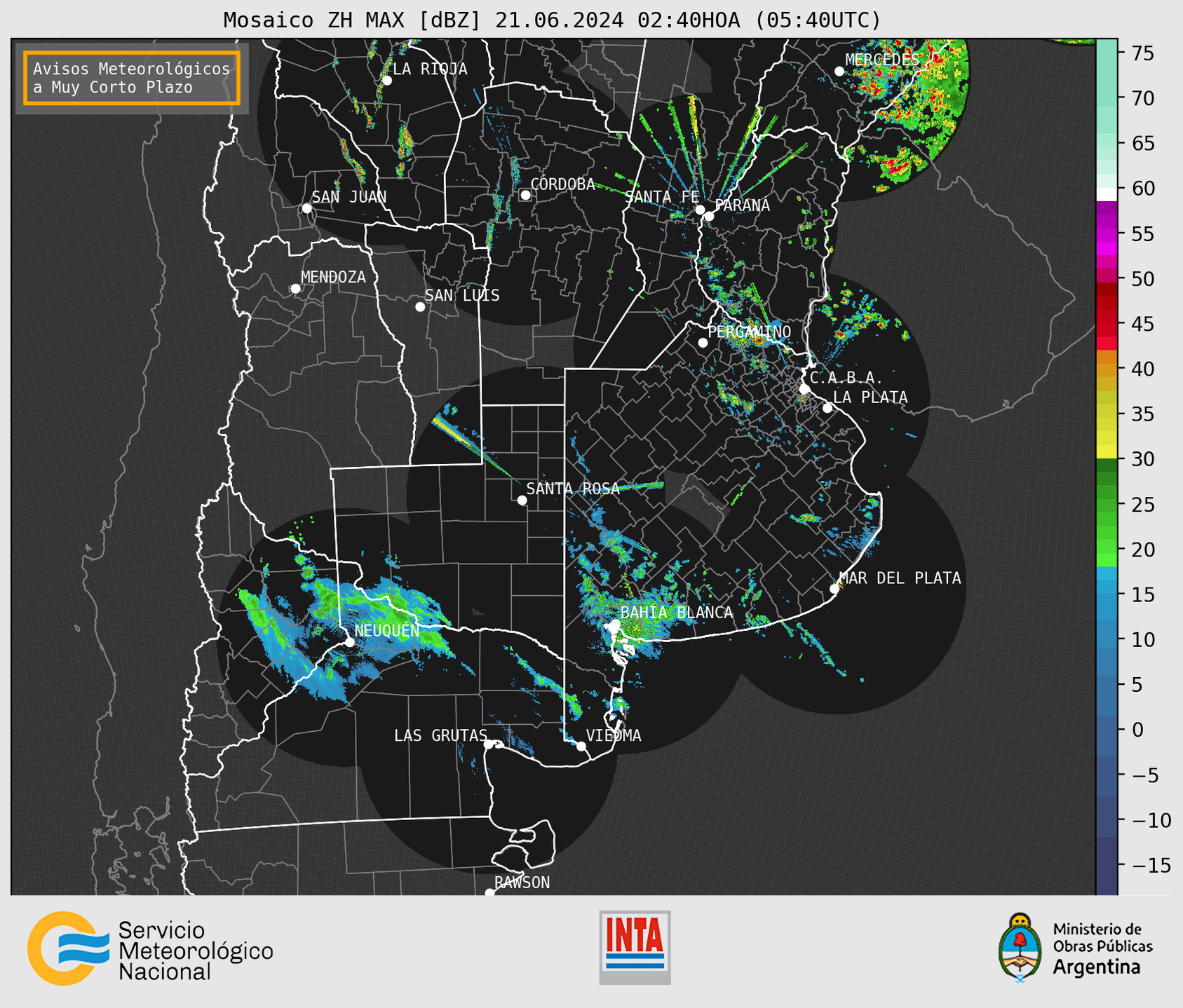The width and height of the screenshot is (1183, 1008).
Task: Click the VIEDMA city marker dot
Action: tap(581, 746)
